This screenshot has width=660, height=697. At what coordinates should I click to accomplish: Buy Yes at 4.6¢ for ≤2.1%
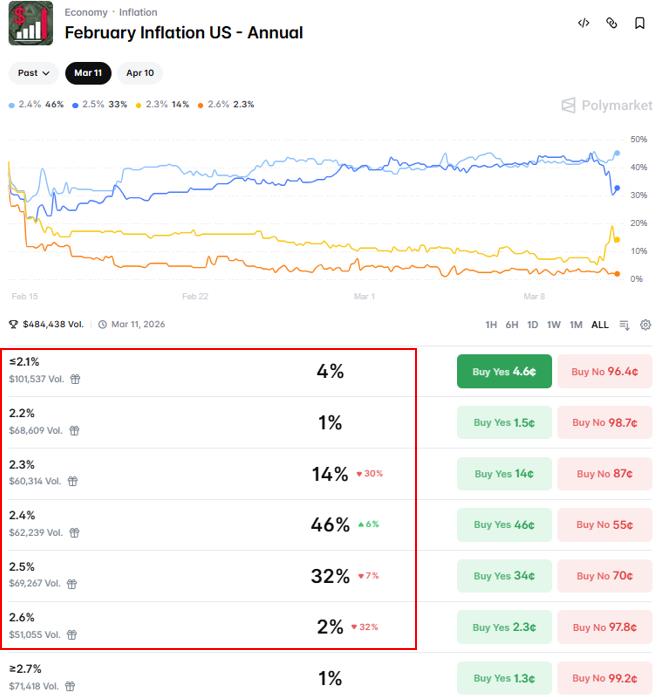pos(504,372)
